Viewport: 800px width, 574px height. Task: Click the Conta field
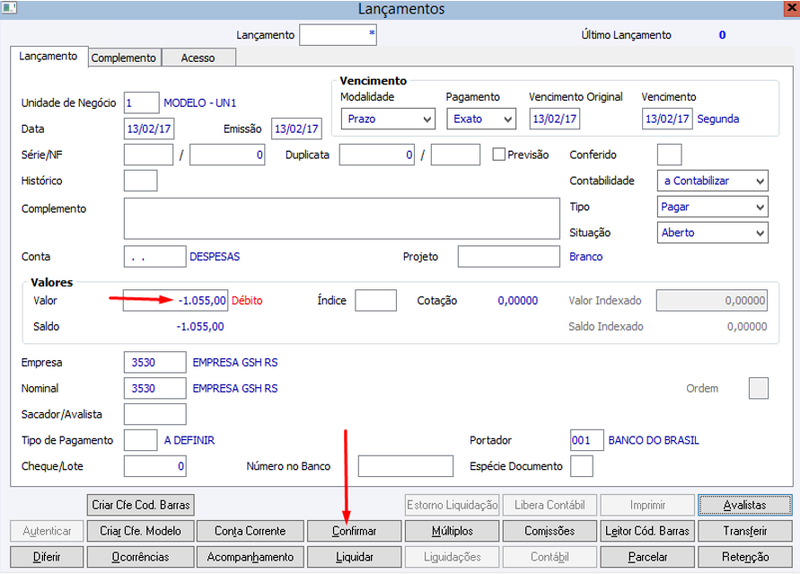[x=155, y=257]
